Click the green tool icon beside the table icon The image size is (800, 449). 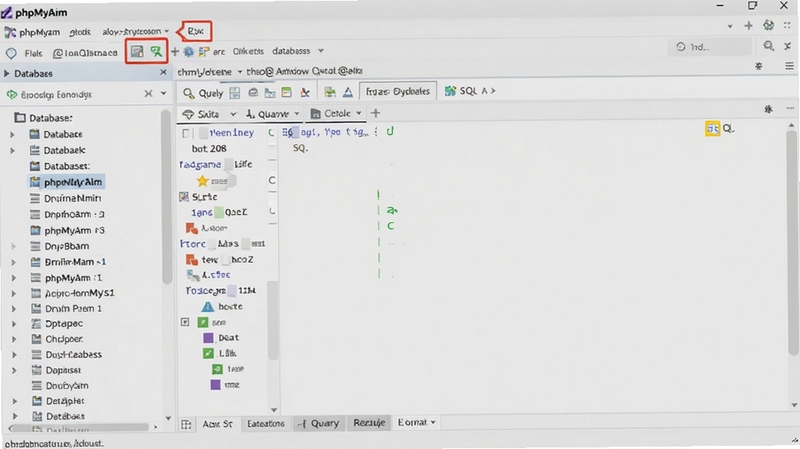156,51
